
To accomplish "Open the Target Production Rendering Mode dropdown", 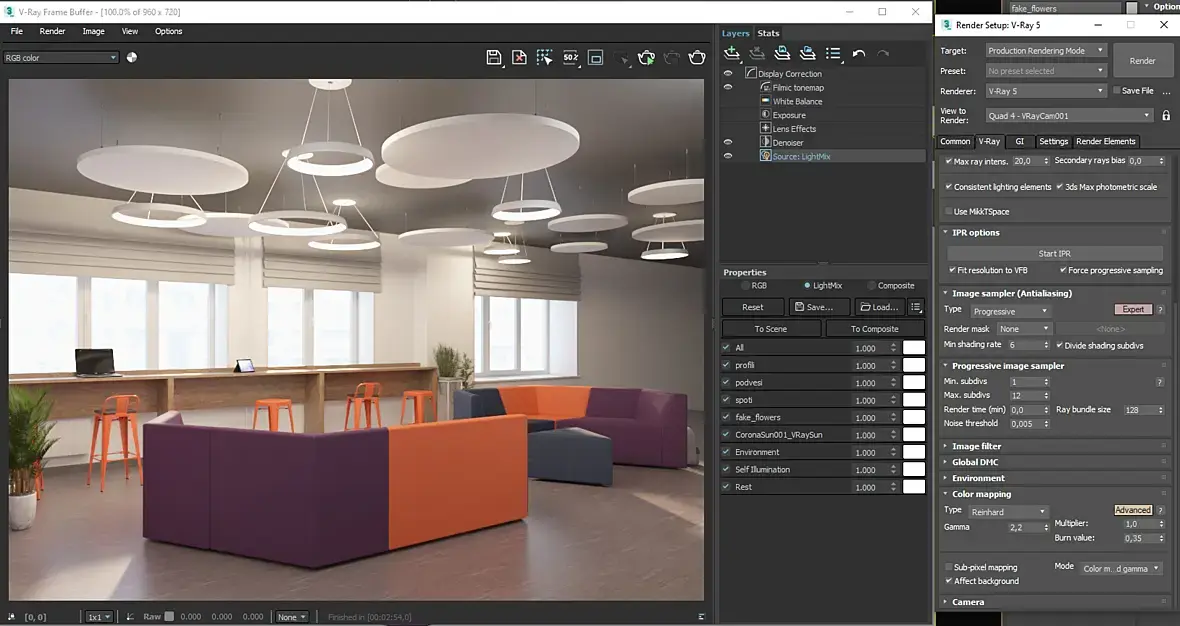I will coord(1045,50).
